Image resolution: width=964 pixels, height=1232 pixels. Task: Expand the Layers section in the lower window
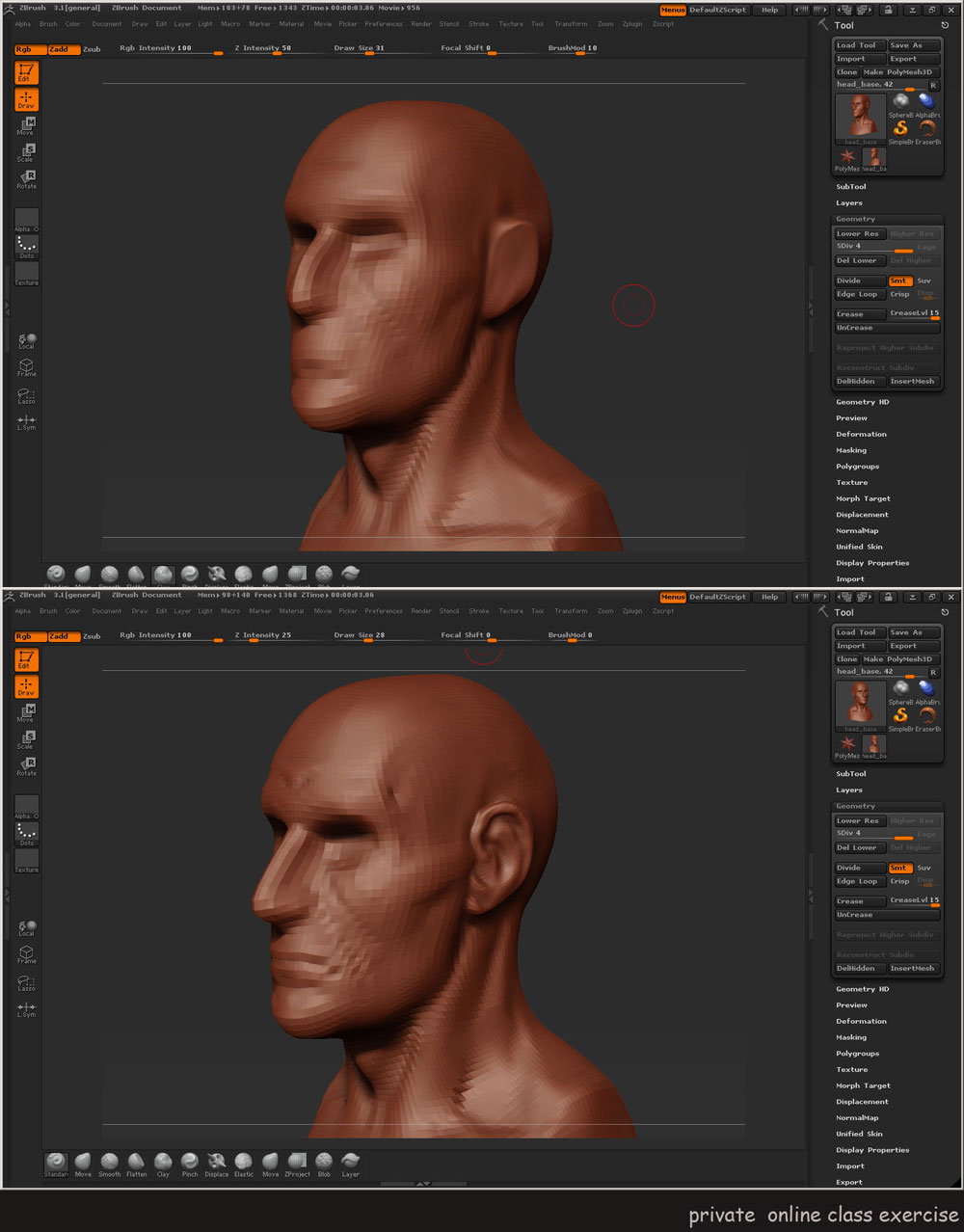point(849,790)
